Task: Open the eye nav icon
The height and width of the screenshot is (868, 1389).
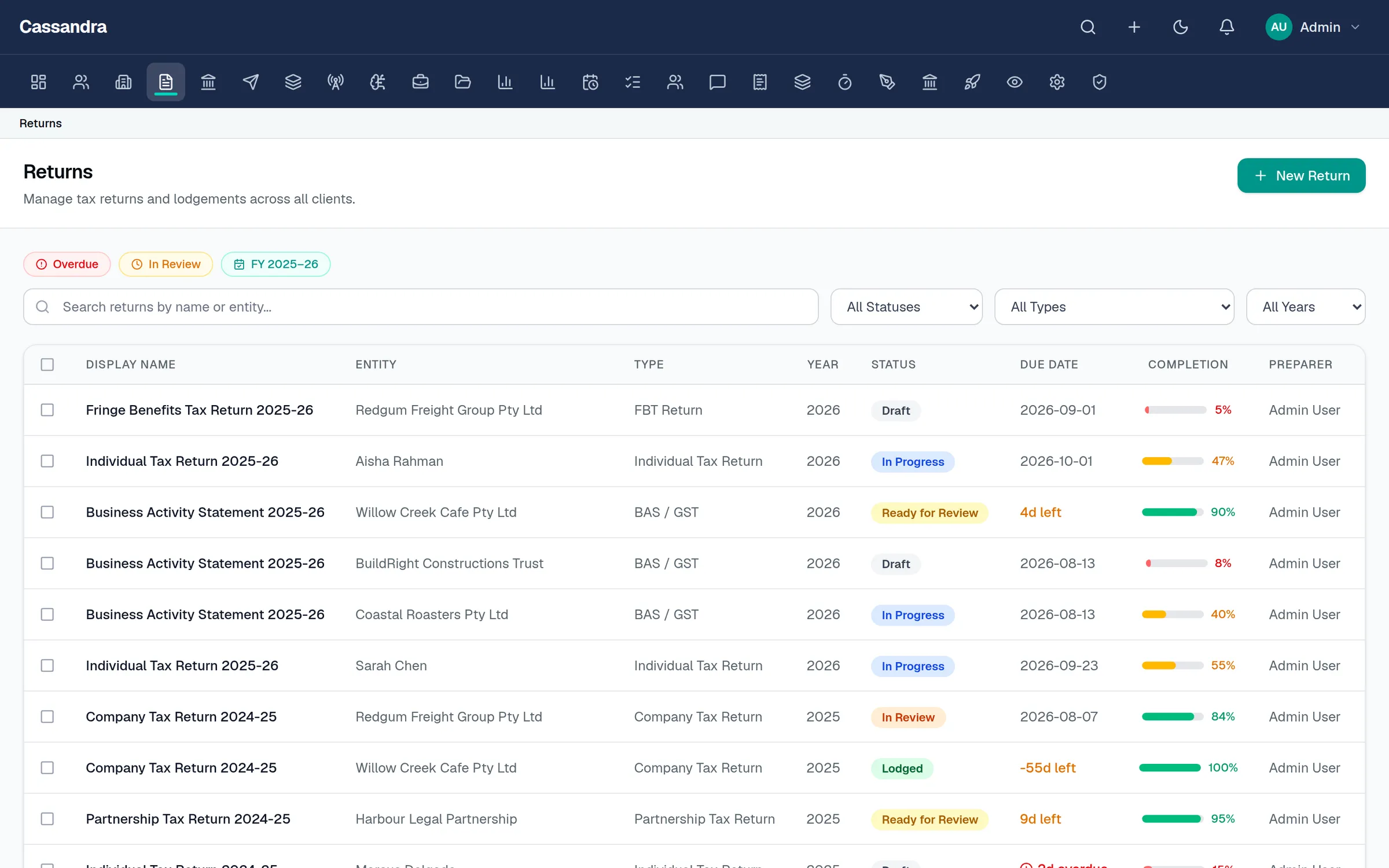Action: click(x=1015, y=82)
